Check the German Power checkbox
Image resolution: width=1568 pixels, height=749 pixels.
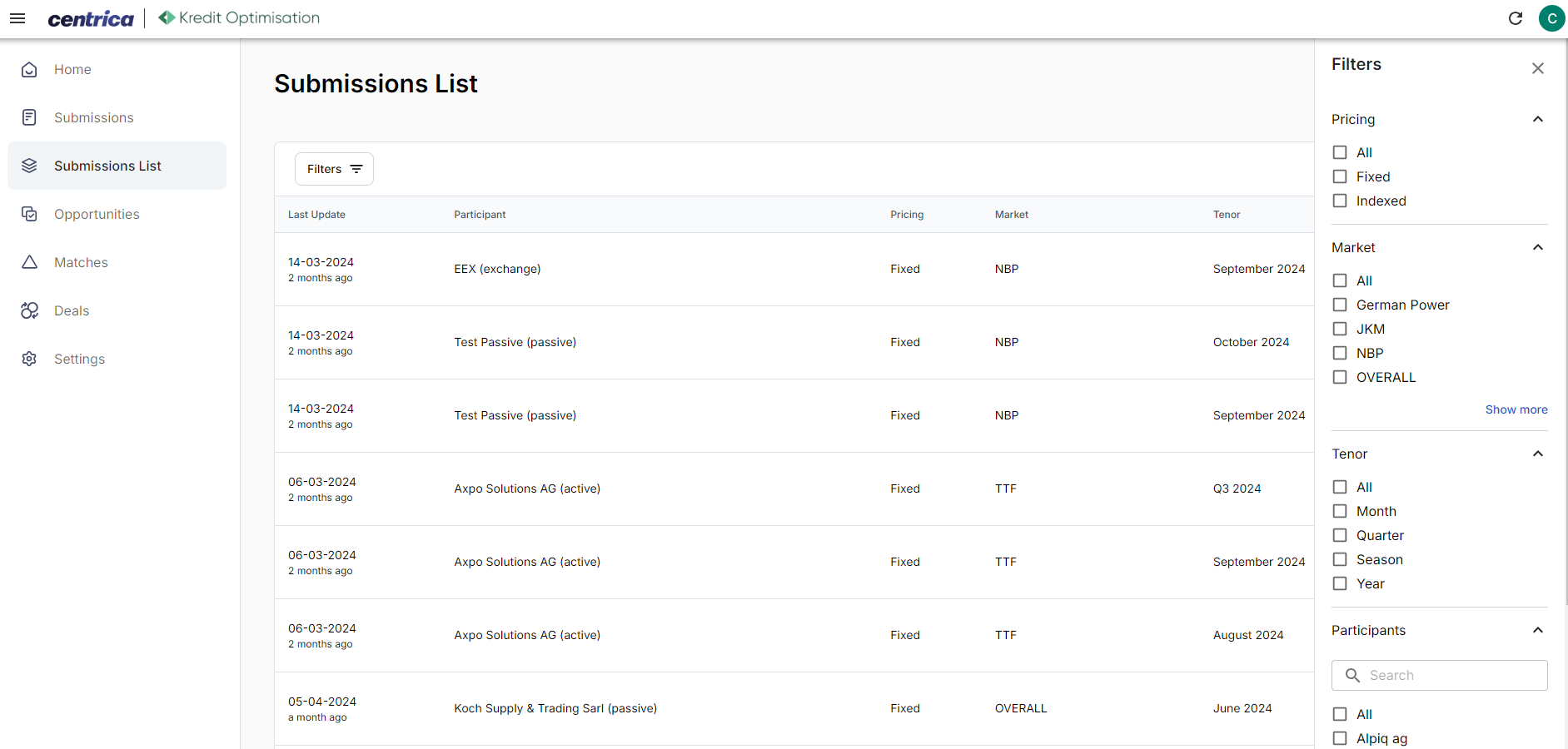[1340, 305]
